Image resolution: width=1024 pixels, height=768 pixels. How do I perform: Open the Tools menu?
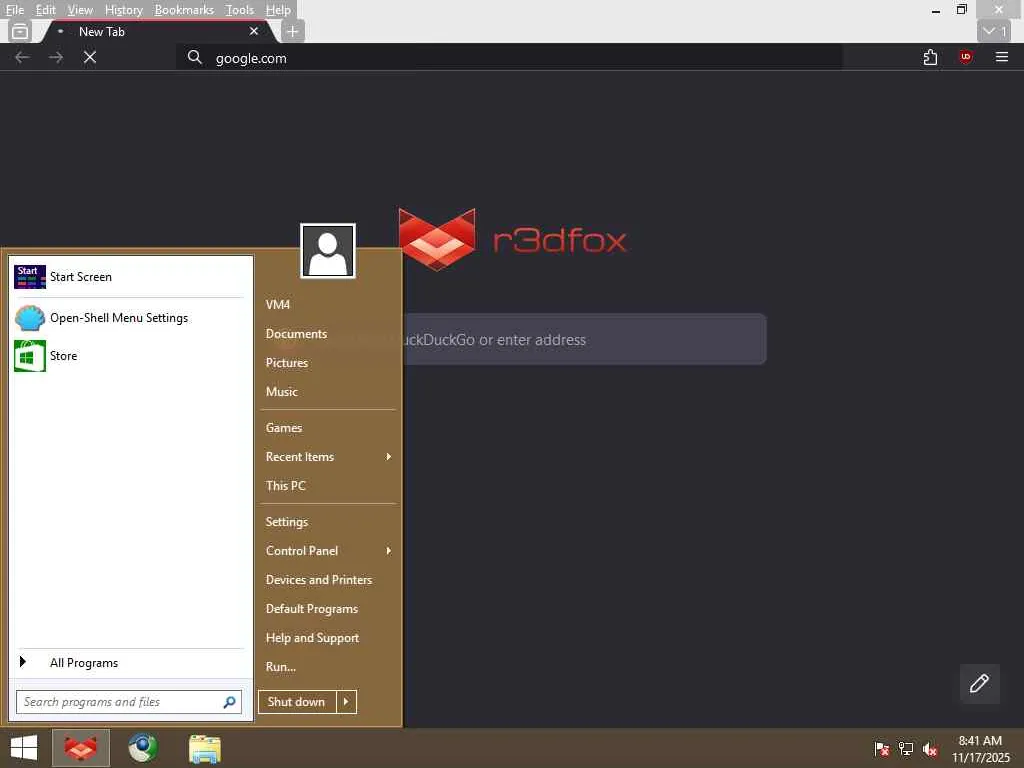(239, 10)
